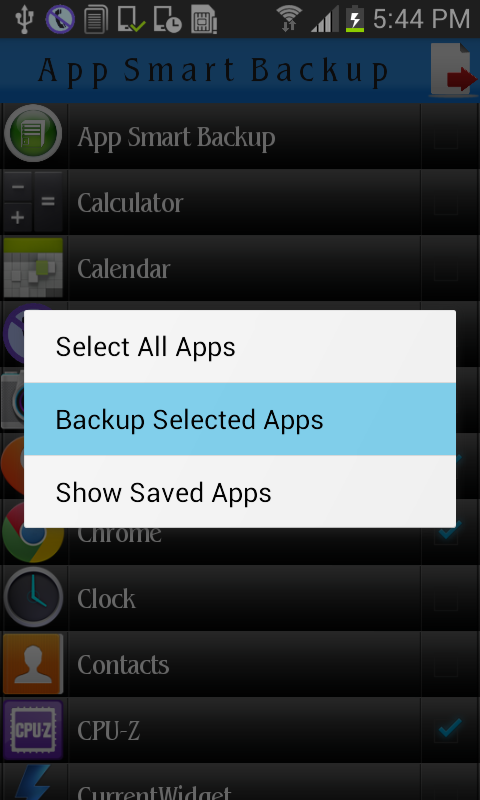The height and width of the screenshot is (800, 480).
Task: Tap the battery charging status icon
Action: (x=355, y=19)
